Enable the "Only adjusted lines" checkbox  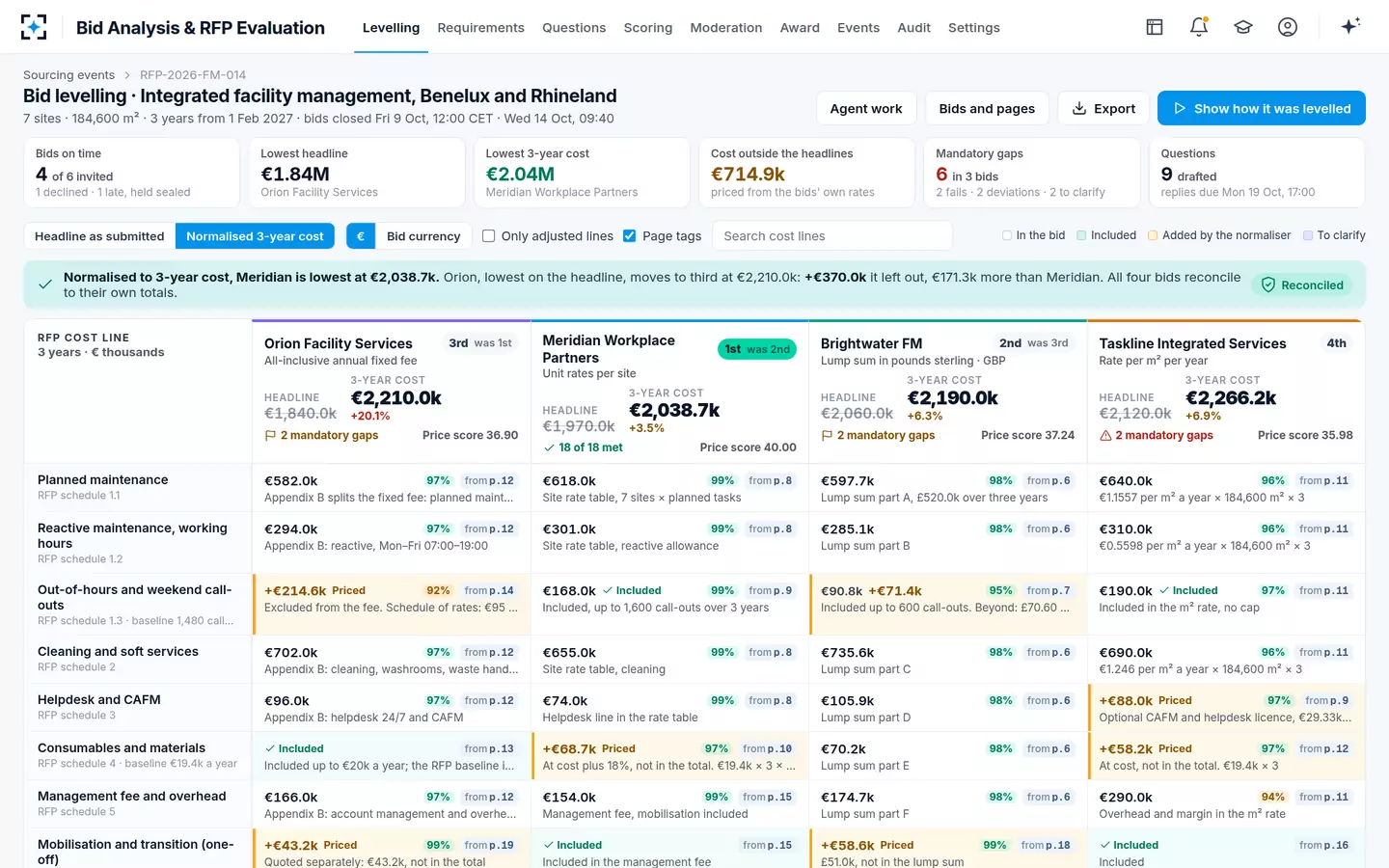(x=489, y=236)
